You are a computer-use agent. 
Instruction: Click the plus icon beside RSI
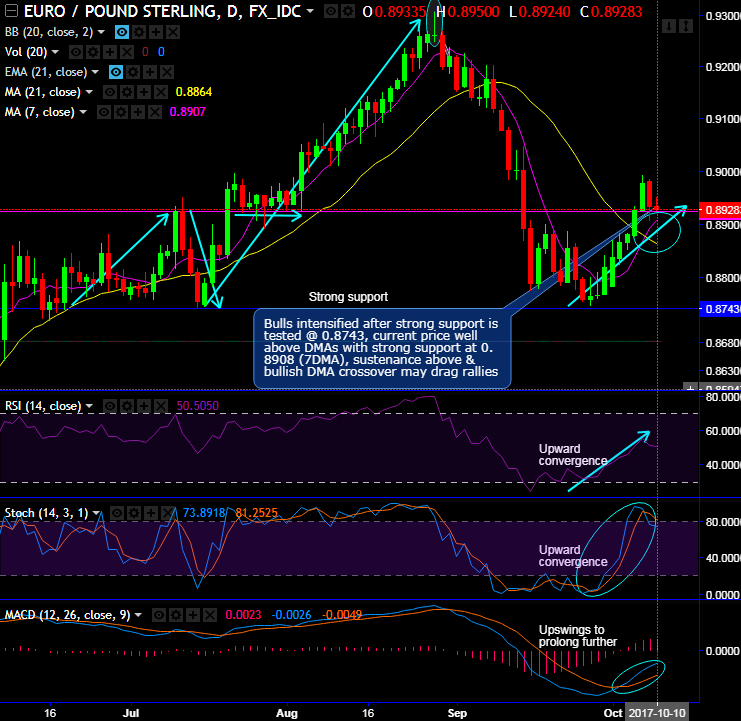tap(144, 406)
